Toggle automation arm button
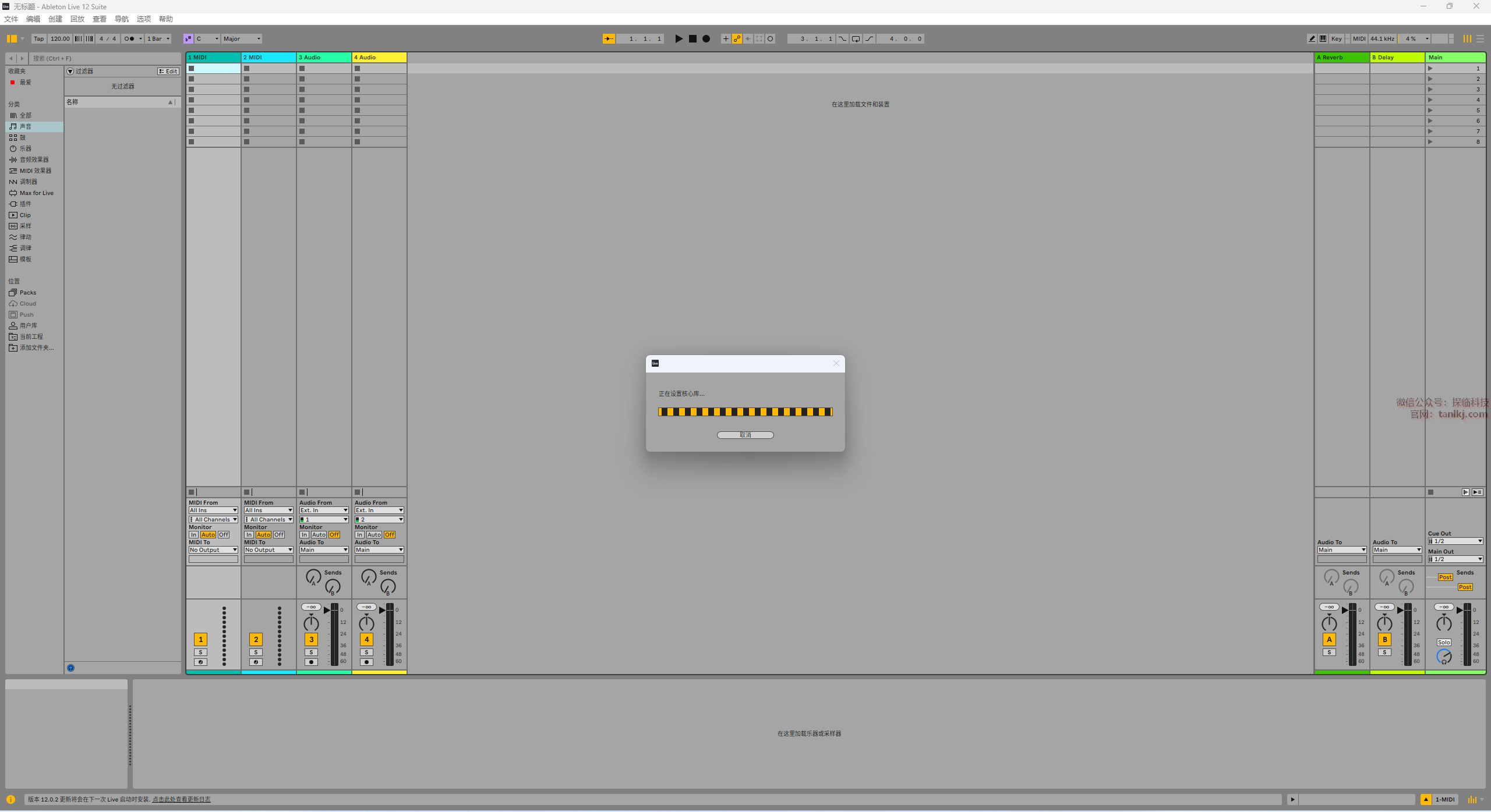The image size is (1491, 812). pyautogui.click(x=737, y=39)
